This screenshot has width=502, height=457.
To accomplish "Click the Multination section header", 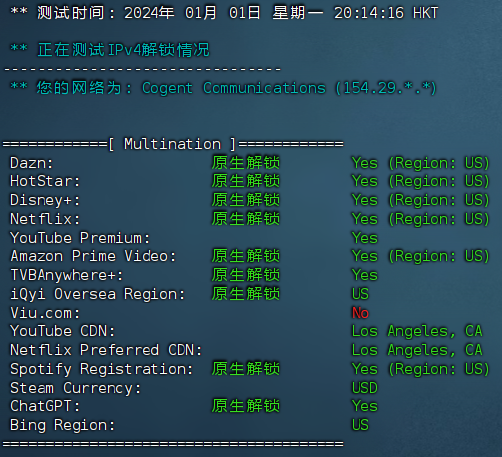I will click(x=173, y=144).
